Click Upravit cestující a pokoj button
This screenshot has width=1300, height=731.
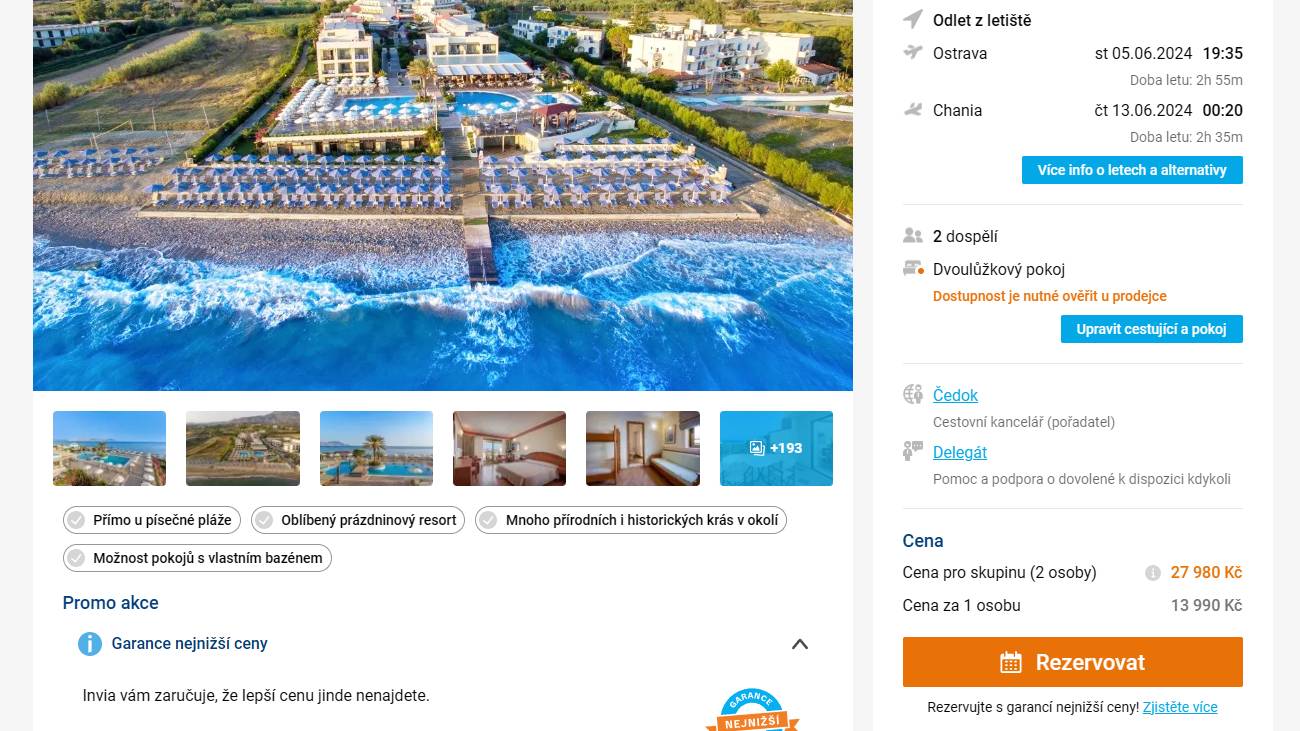click(1152, 329)
